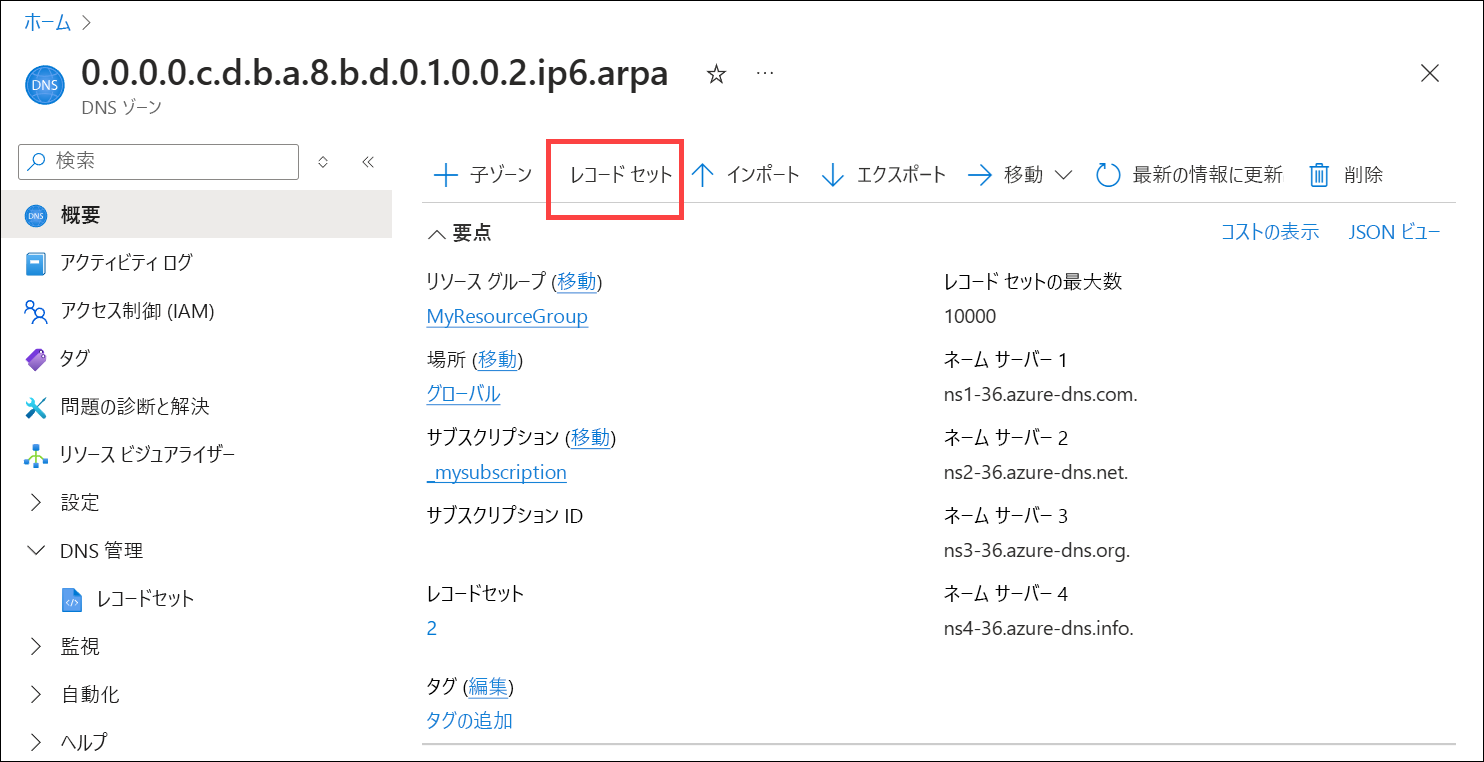Click 移動 link next to リソース グループ
The height and width of the screenshot is (762, 1484).
click(x=577, y=282)
